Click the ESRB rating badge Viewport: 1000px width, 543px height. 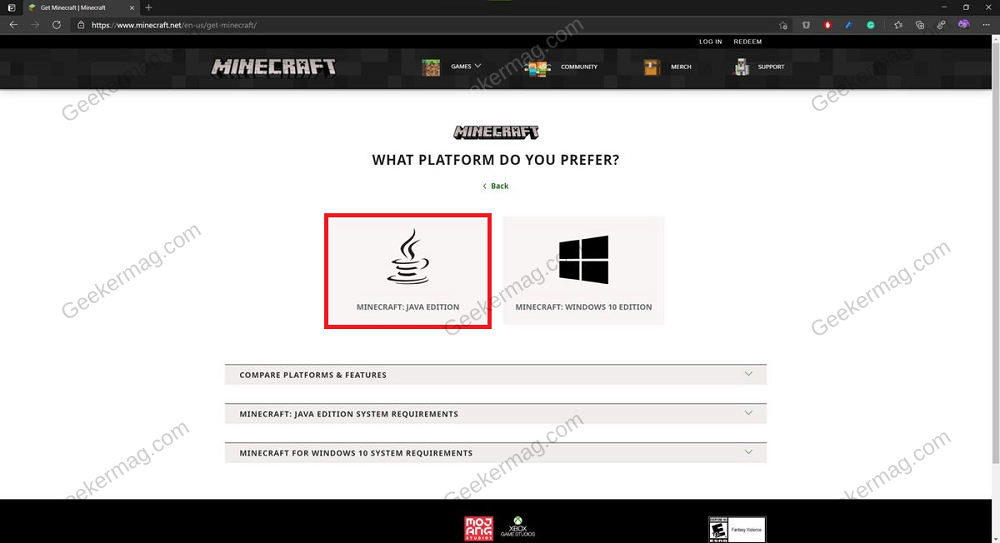pos(737,530)
